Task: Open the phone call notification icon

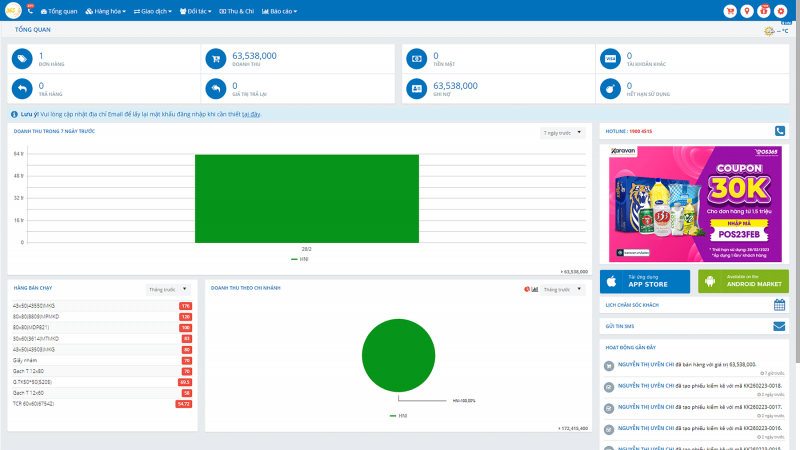Action: (30, 10)
